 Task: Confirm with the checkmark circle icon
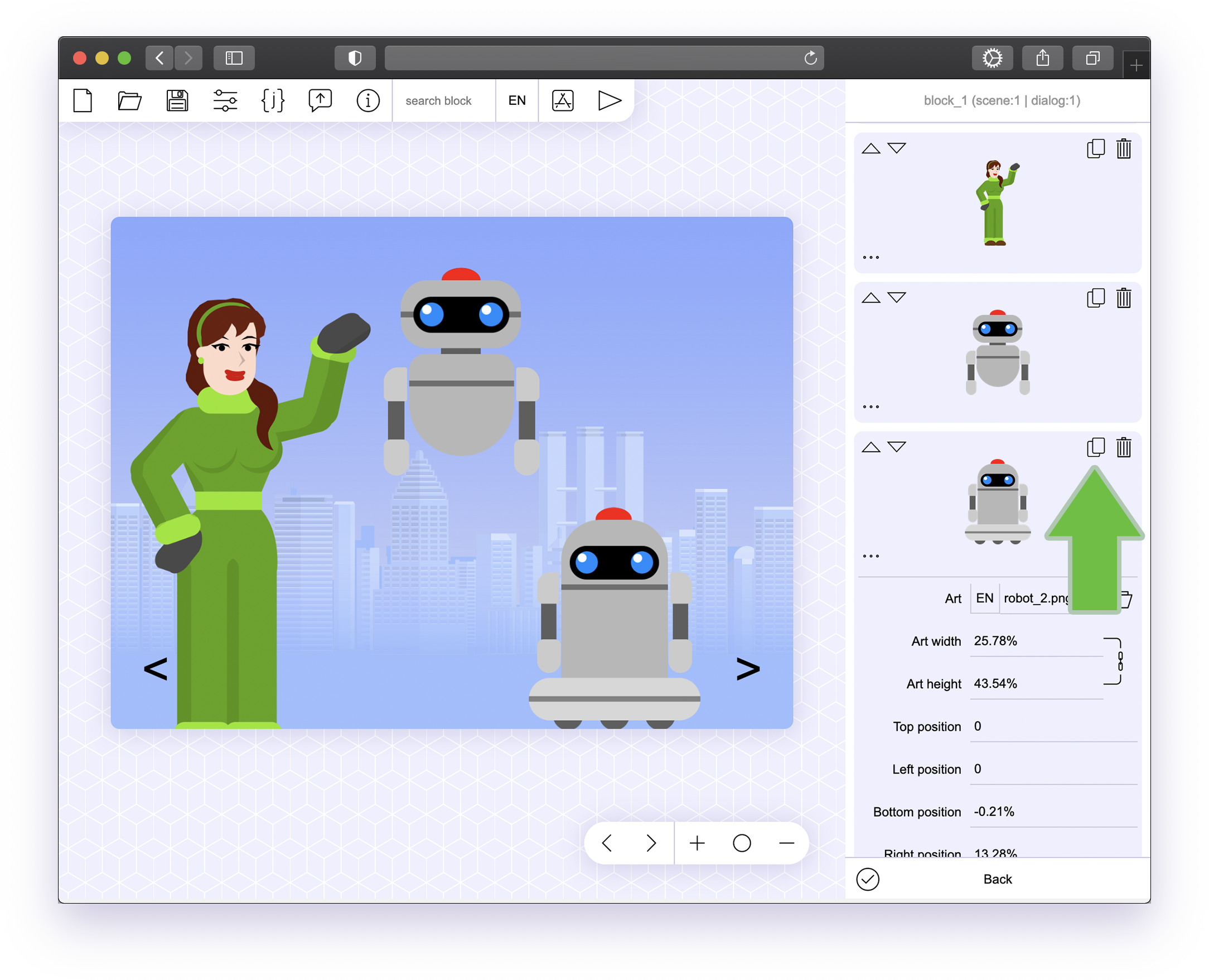point(868,880)
